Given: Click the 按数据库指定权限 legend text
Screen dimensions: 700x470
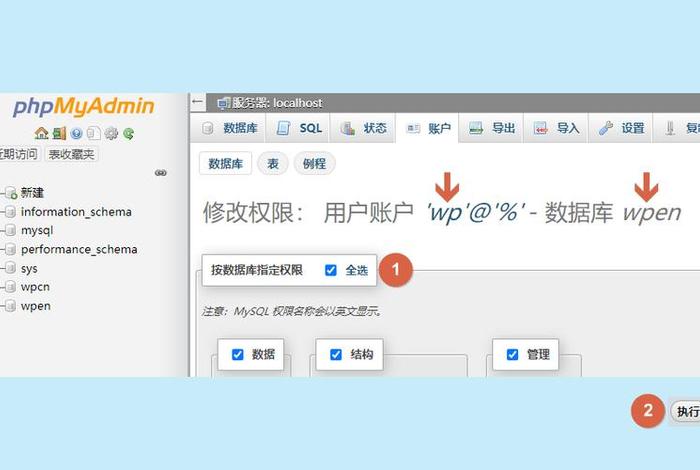Looking at the screenshot, I should (257, 270).
